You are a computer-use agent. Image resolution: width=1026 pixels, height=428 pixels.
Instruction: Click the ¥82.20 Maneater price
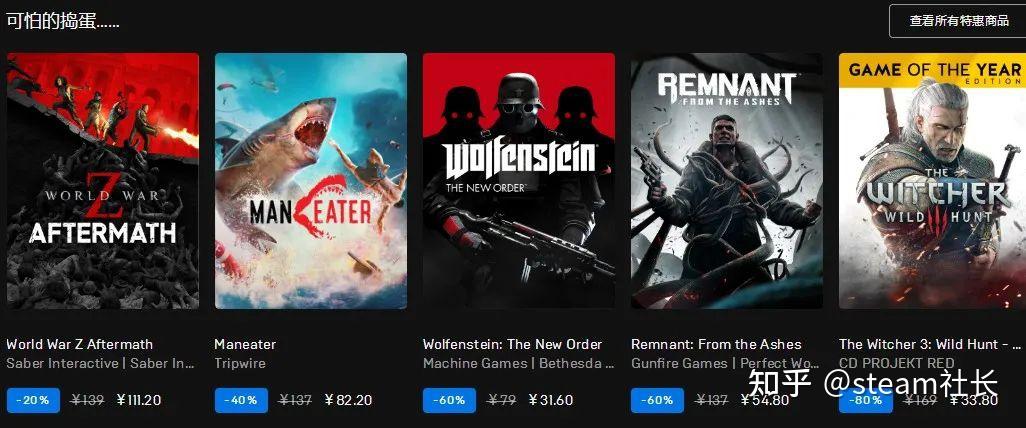click(x=346, y=400)
